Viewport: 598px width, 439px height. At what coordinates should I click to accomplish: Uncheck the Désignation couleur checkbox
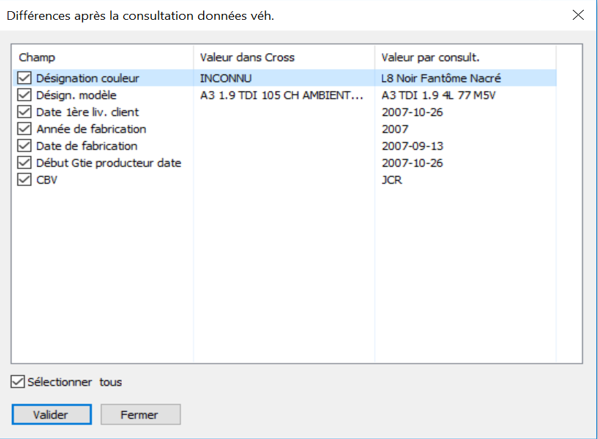tap(24, 78)
